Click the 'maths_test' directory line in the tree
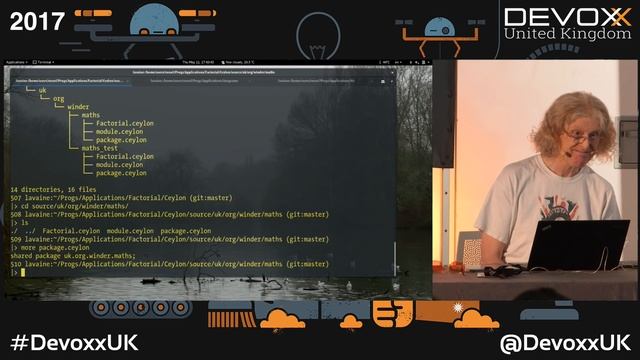The image size is (640, 360). [100, 148]
